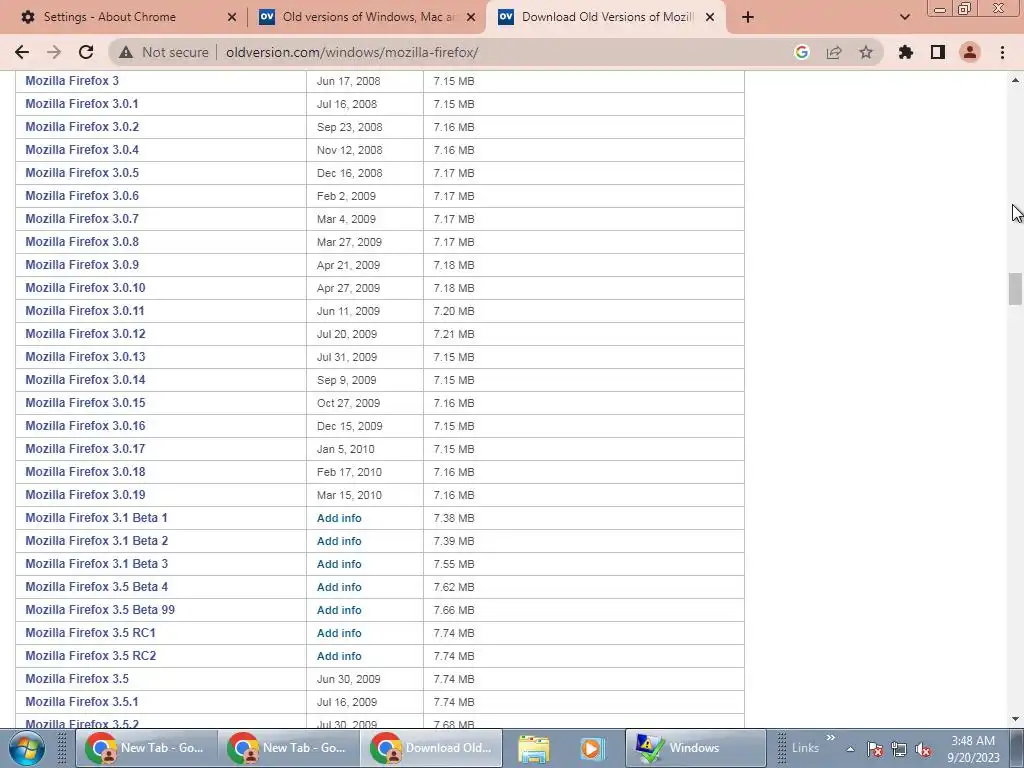Screen dimensions: 1024x768
Task: Click Add info for Firefox 3.5 RC1
Action: (339, 633)
